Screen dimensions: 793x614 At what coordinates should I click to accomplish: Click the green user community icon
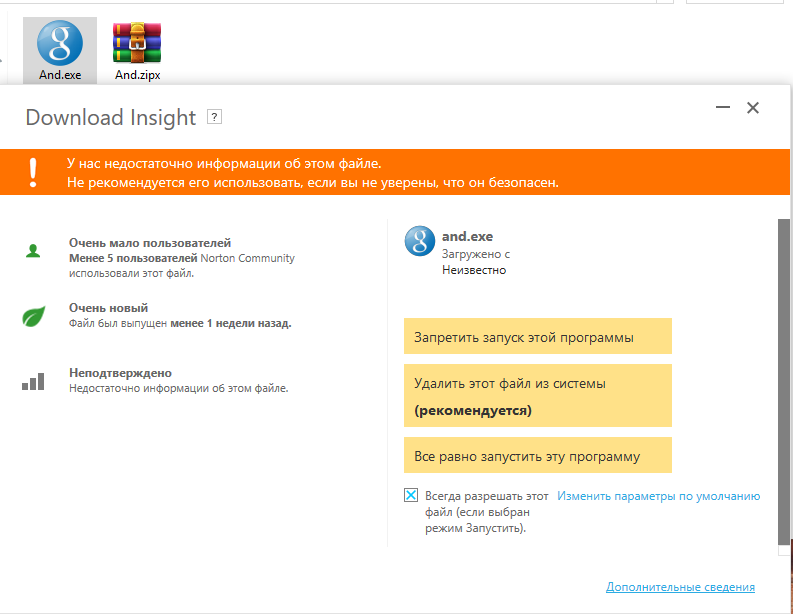[33, 251]
